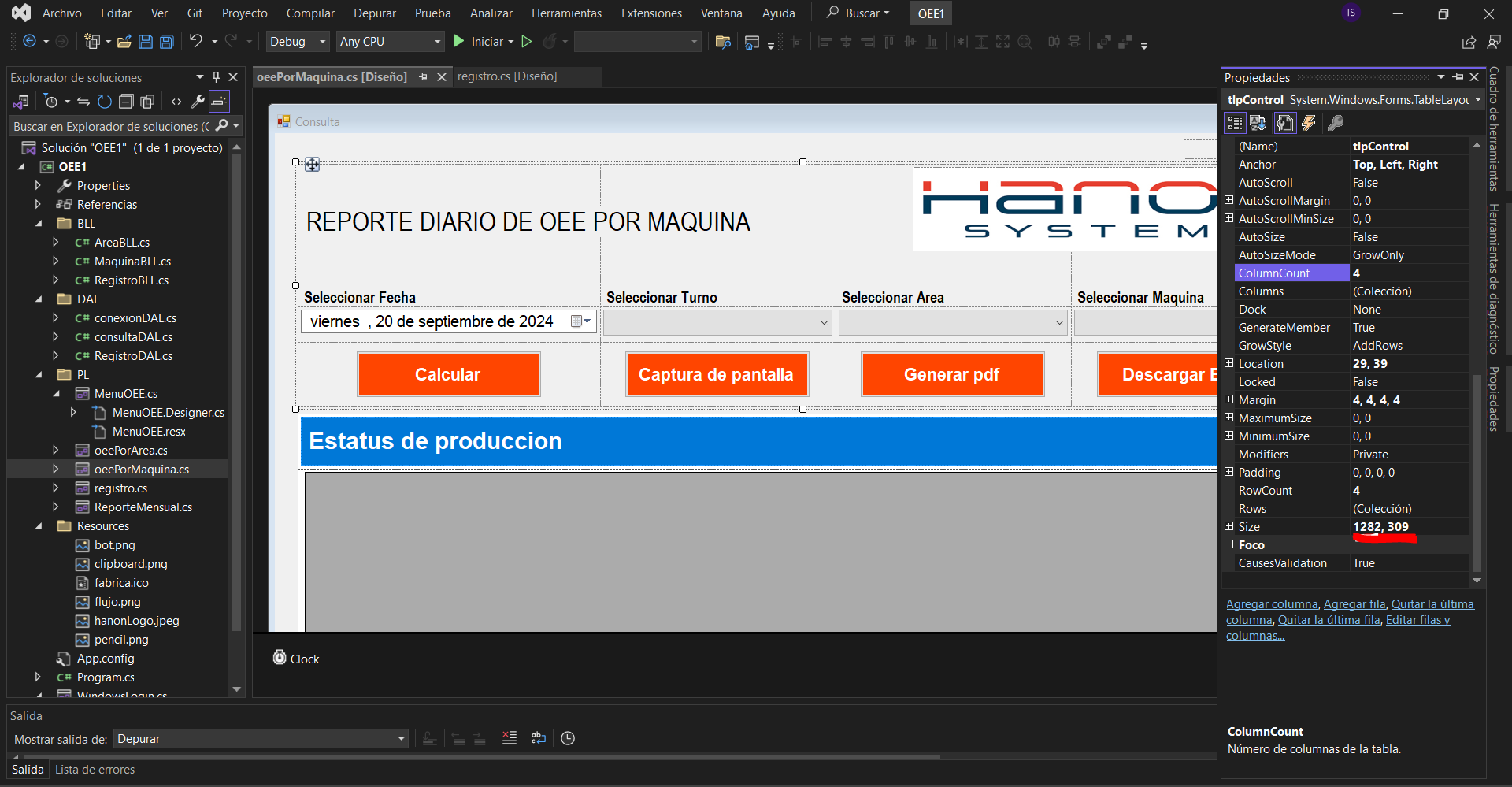Click the Captura de pantalla button
Viewport: 1512px width, 787px height.
pyautogui.click(x=717, y=374)
